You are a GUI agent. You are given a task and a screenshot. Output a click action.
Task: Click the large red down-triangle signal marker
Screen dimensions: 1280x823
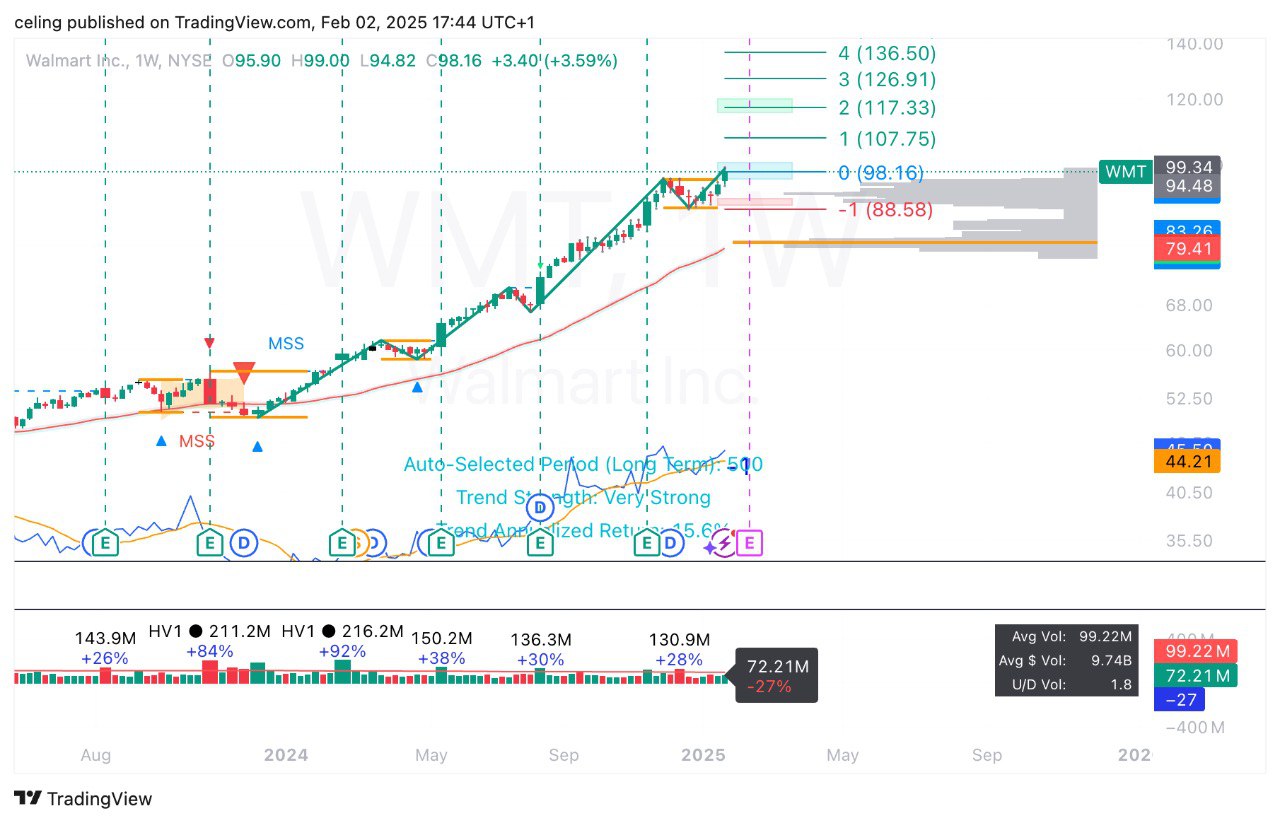click(243, 373)
